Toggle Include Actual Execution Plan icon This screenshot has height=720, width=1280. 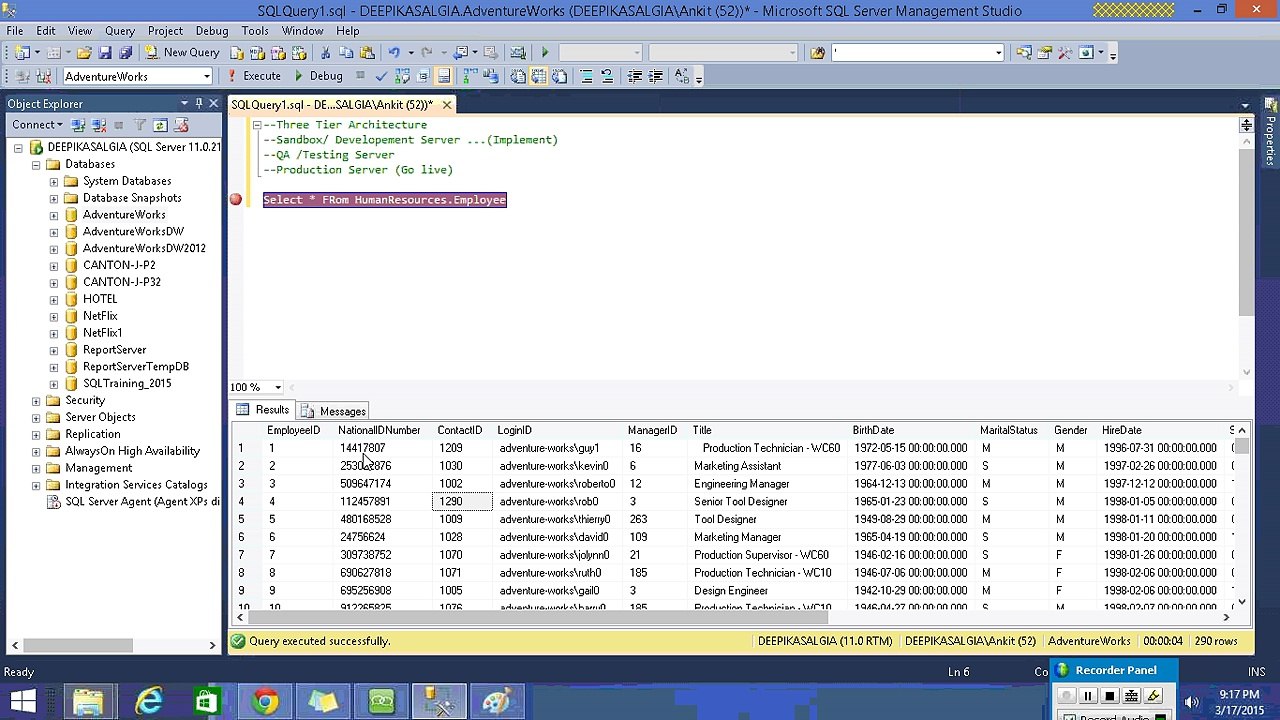[x=470, y=76]
